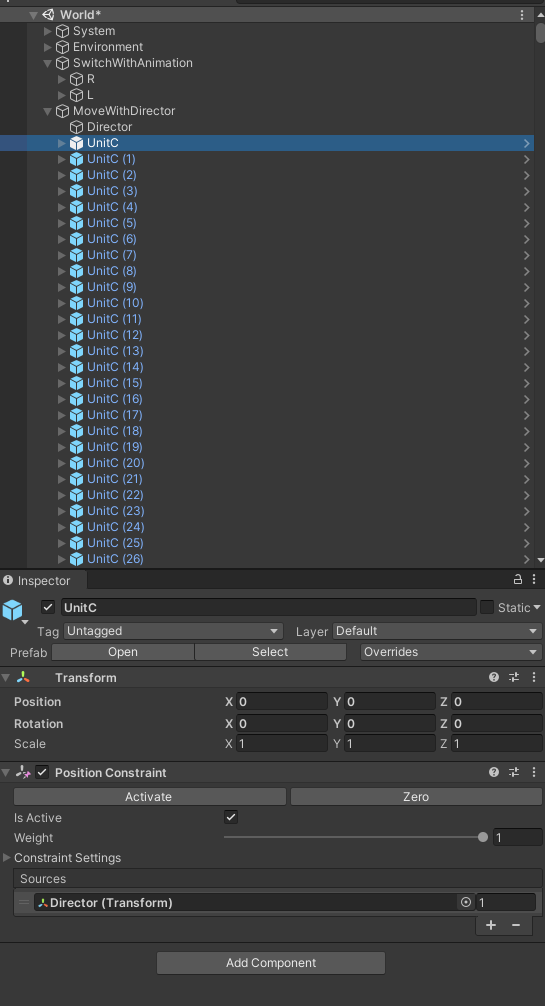Screen dimensions: 545x1006
Task: Add a new constraint source with plus
Action: tap(491, 925)
